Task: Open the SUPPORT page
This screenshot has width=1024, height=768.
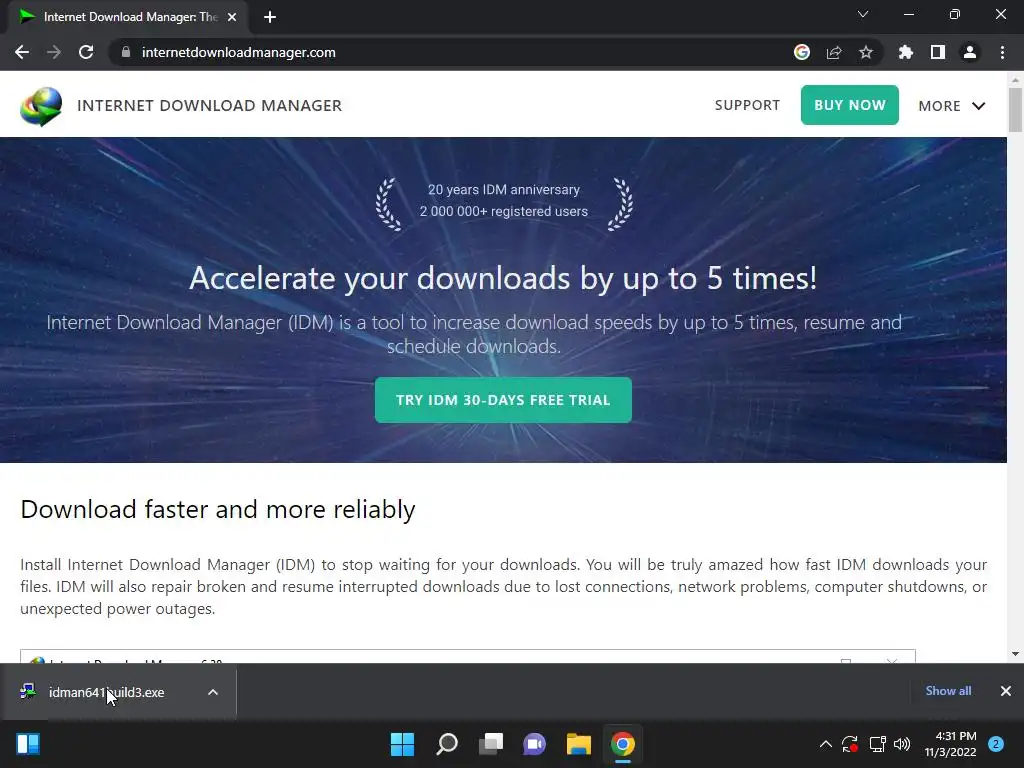Action: click(747, 105)
